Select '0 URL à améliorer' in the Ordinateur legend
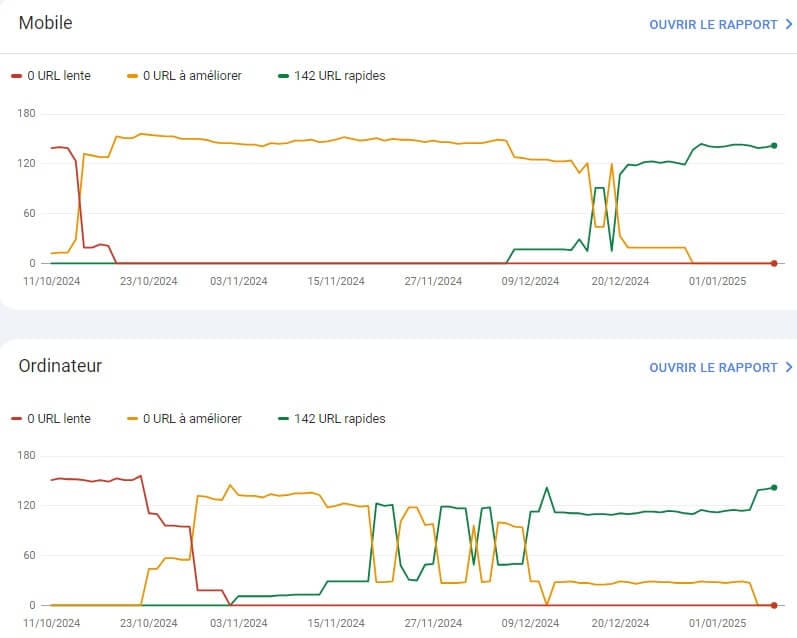The width and height of the screenshot is (797, 638). click(x=192, y=418)
